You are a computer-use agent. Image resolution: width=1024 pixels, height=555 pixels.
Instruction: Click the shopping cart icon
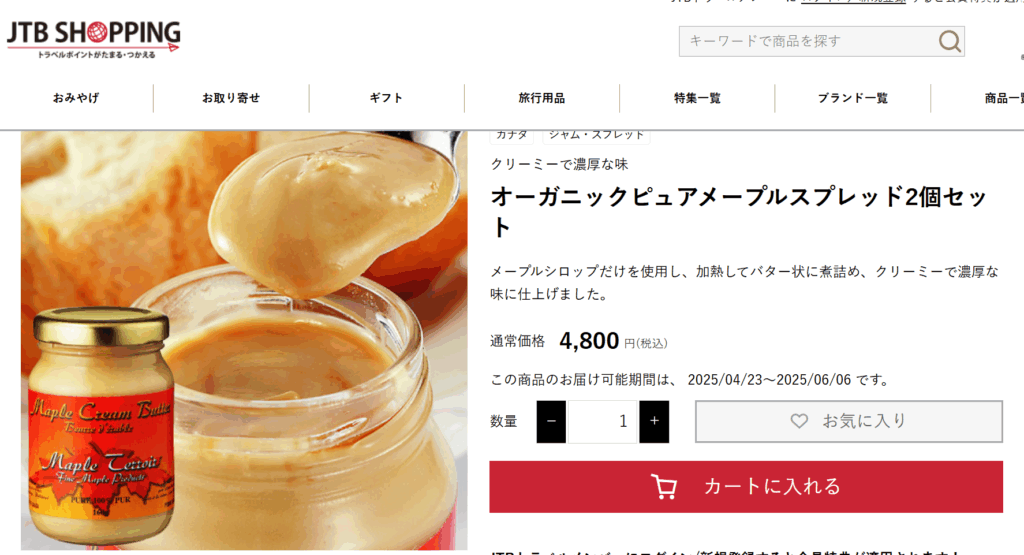(x=664, y=486)
